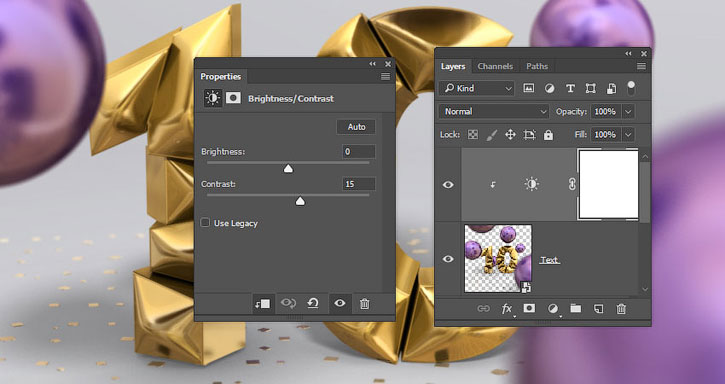Filter layers by type layers icon
Image resolution: width=725 pixels, height=384 pixels.
(x=570, y=88)
